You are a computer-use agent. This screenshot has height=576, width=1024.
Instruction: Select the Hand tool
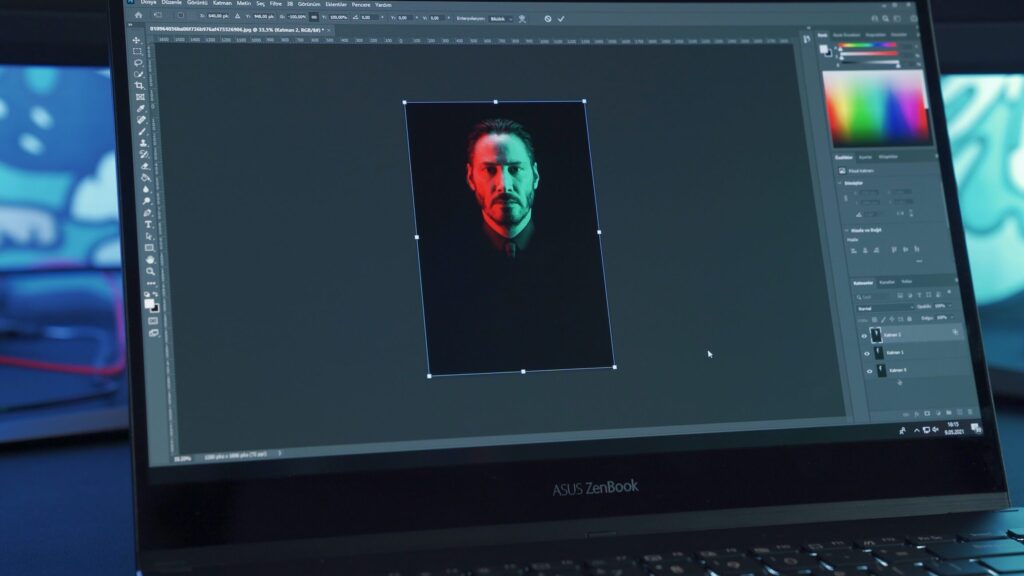pyautogui.click(x=150, y=260)
